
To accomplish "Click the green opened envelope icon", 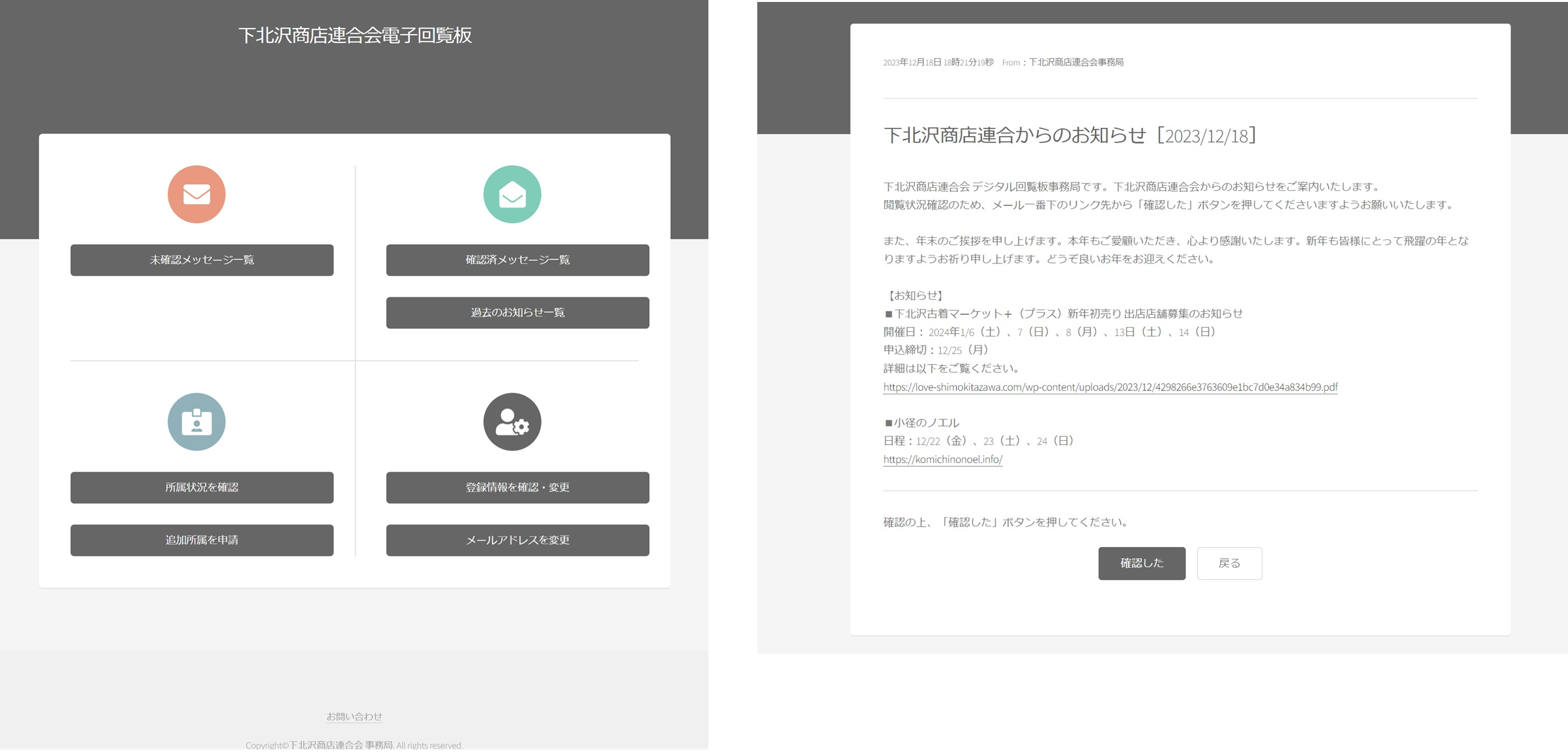I will click(512, 194).
